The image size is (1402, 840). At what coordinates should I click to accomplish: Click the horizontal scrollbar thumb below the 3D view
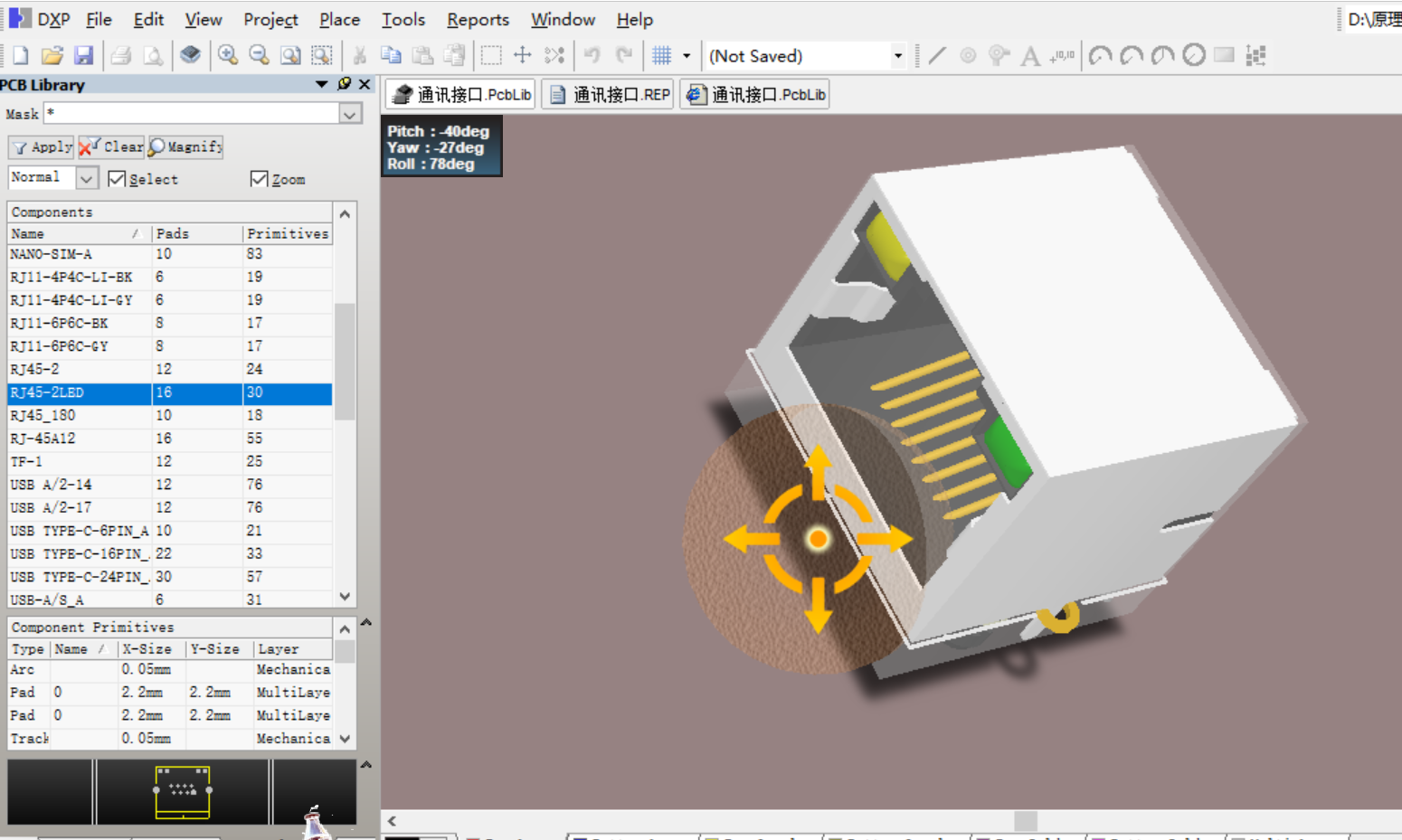(x=1026, y=821)
